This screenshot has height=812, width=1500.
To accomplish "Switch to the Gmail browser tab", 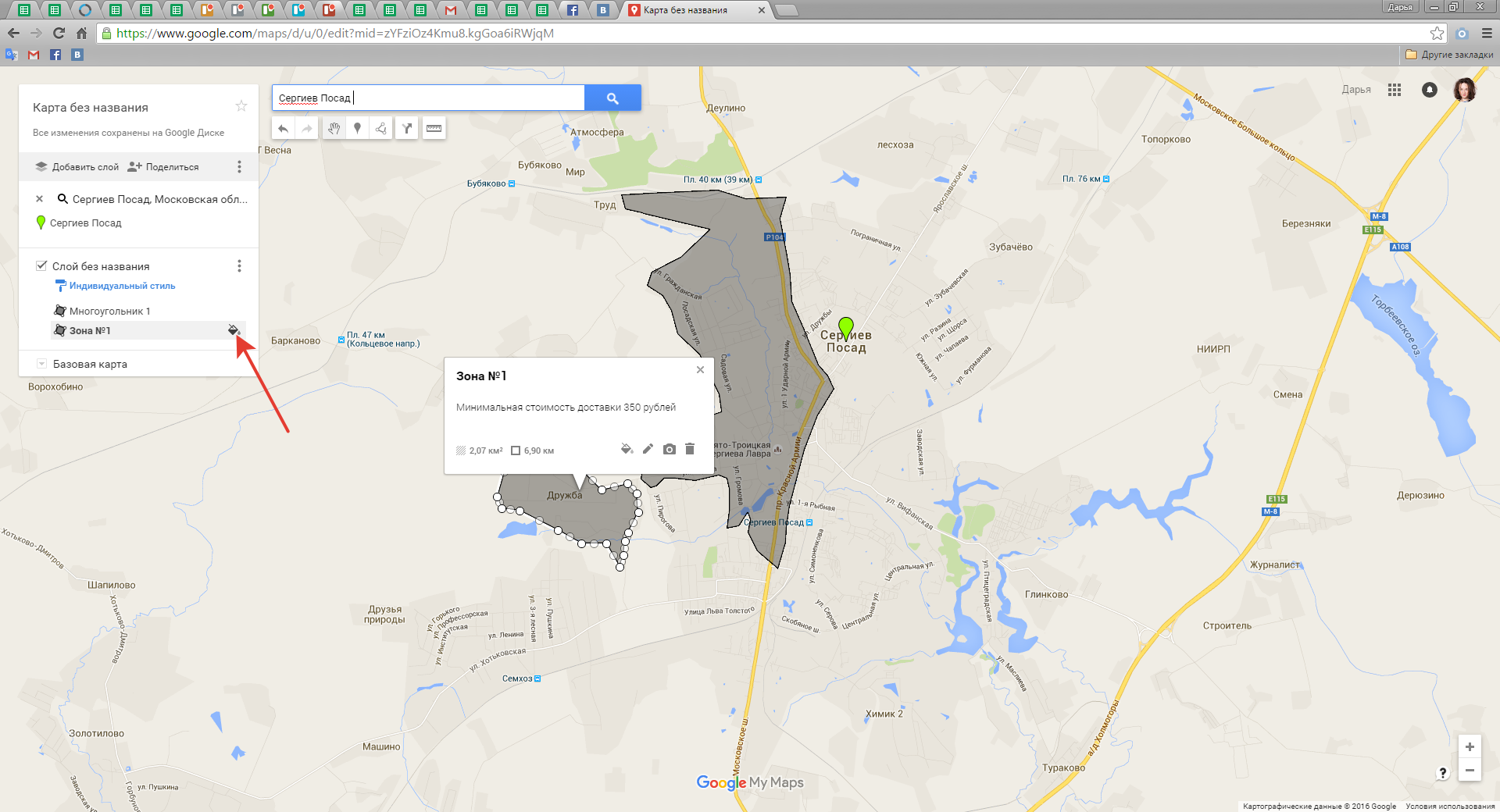I will tap(450, 10).
